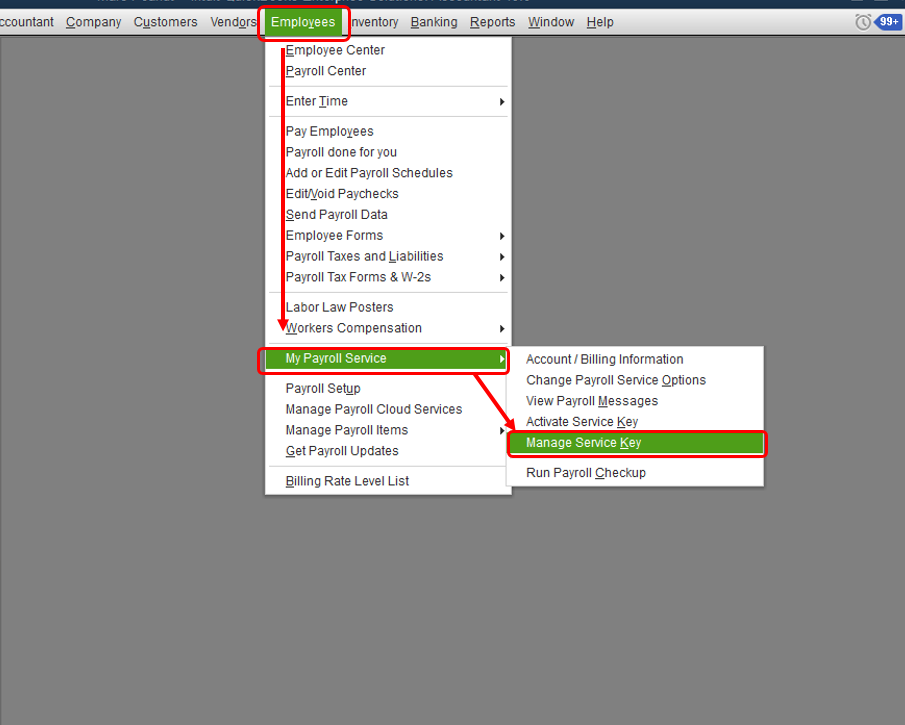
Task: Open the Inventory menu
Action: 375,22
